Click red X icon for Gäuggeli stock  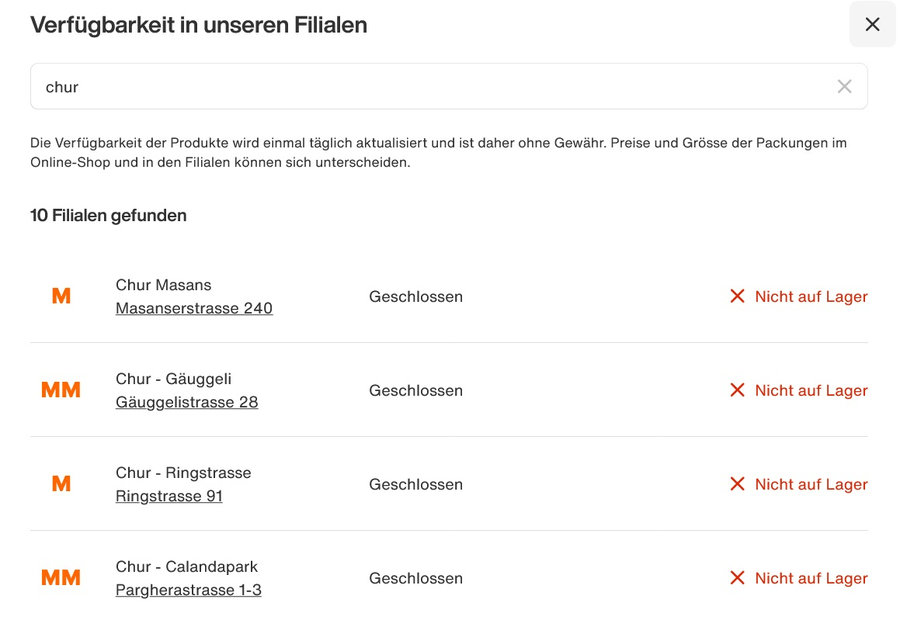737,390
